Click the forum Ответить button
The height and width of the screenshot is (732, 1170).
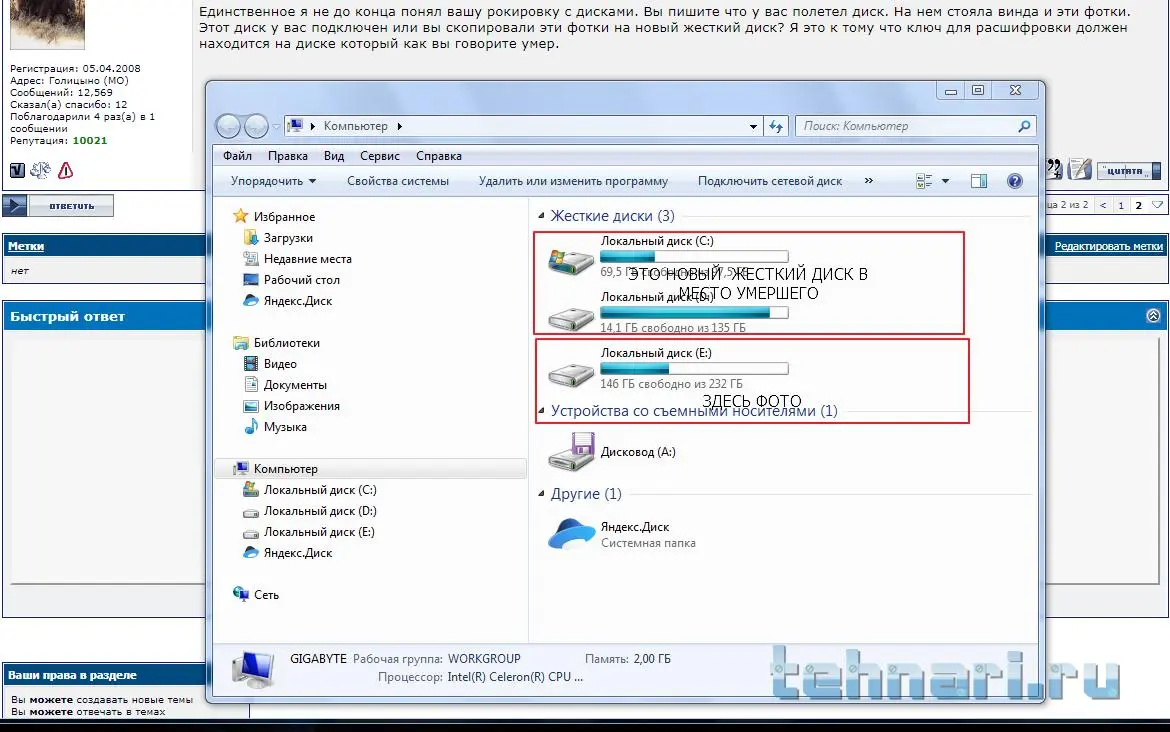[58, 205]
